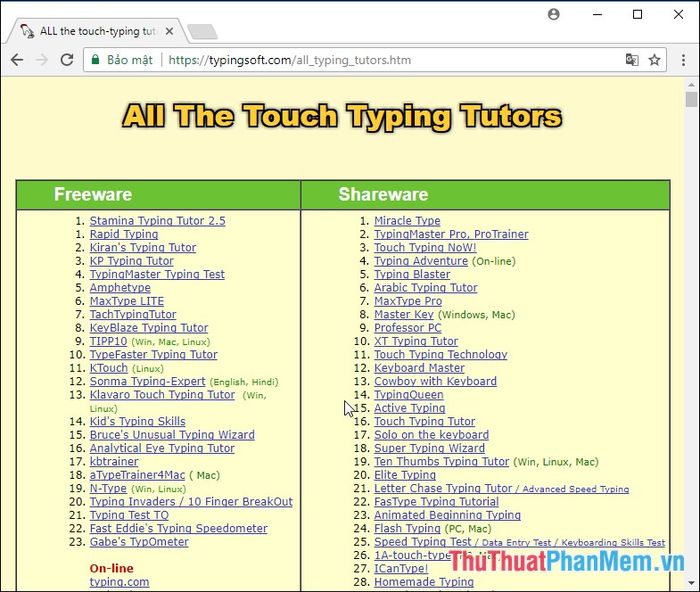View site security padlock info
The width and height of the screenshot is (700, 592).
pos(95,59)
